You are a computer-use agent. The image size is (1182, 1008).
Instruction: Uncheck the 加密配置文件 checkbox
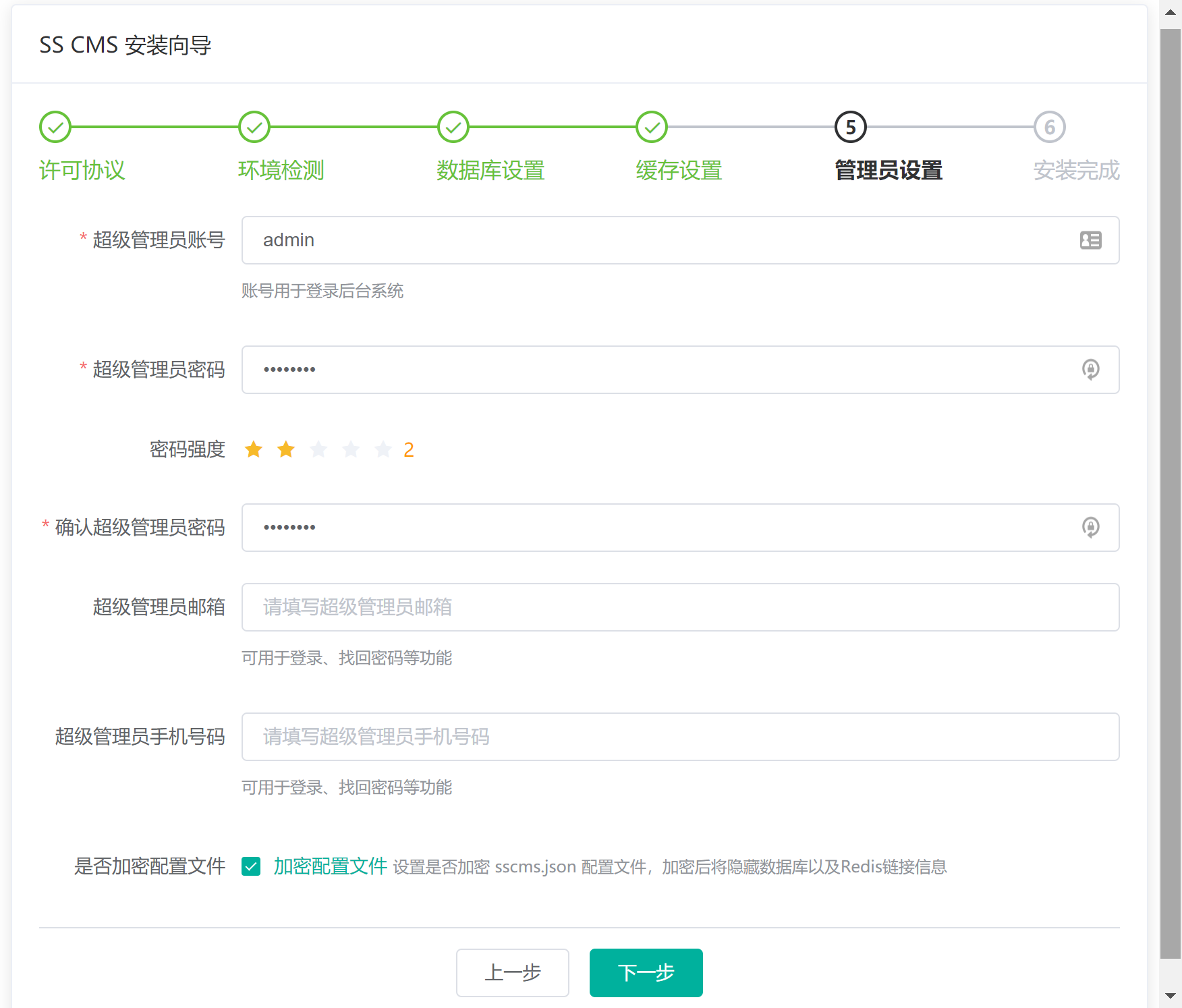[251, 867]
